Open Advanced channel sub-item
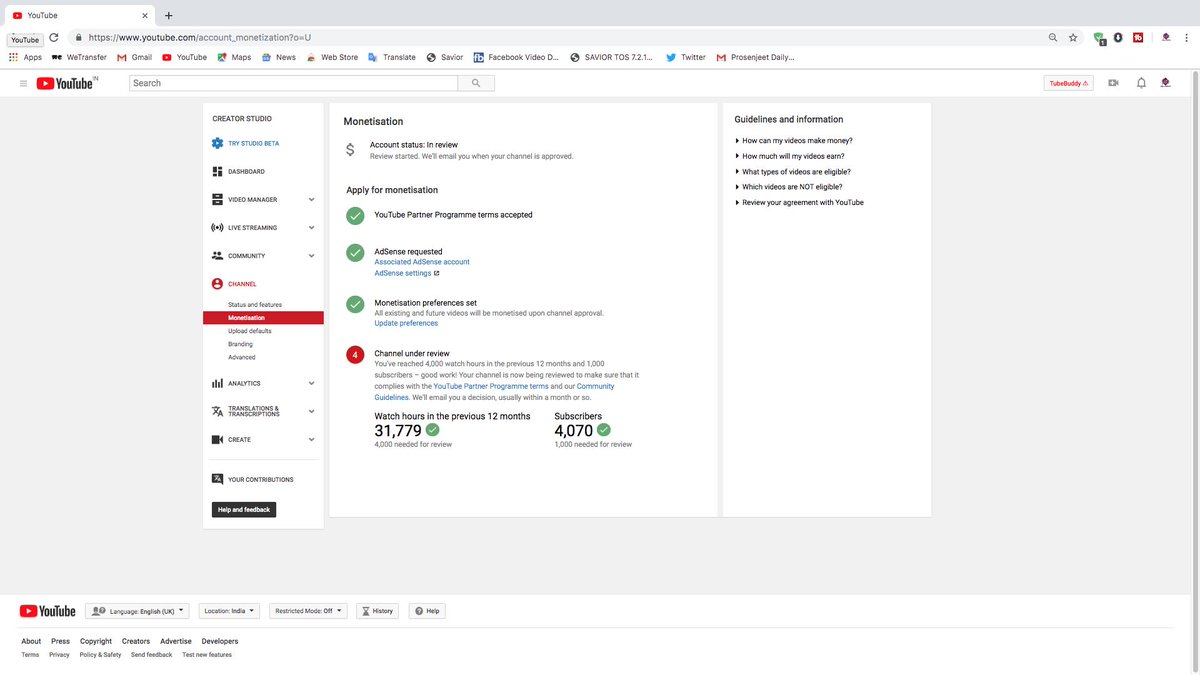1200x675 pixels. (241, 357)
